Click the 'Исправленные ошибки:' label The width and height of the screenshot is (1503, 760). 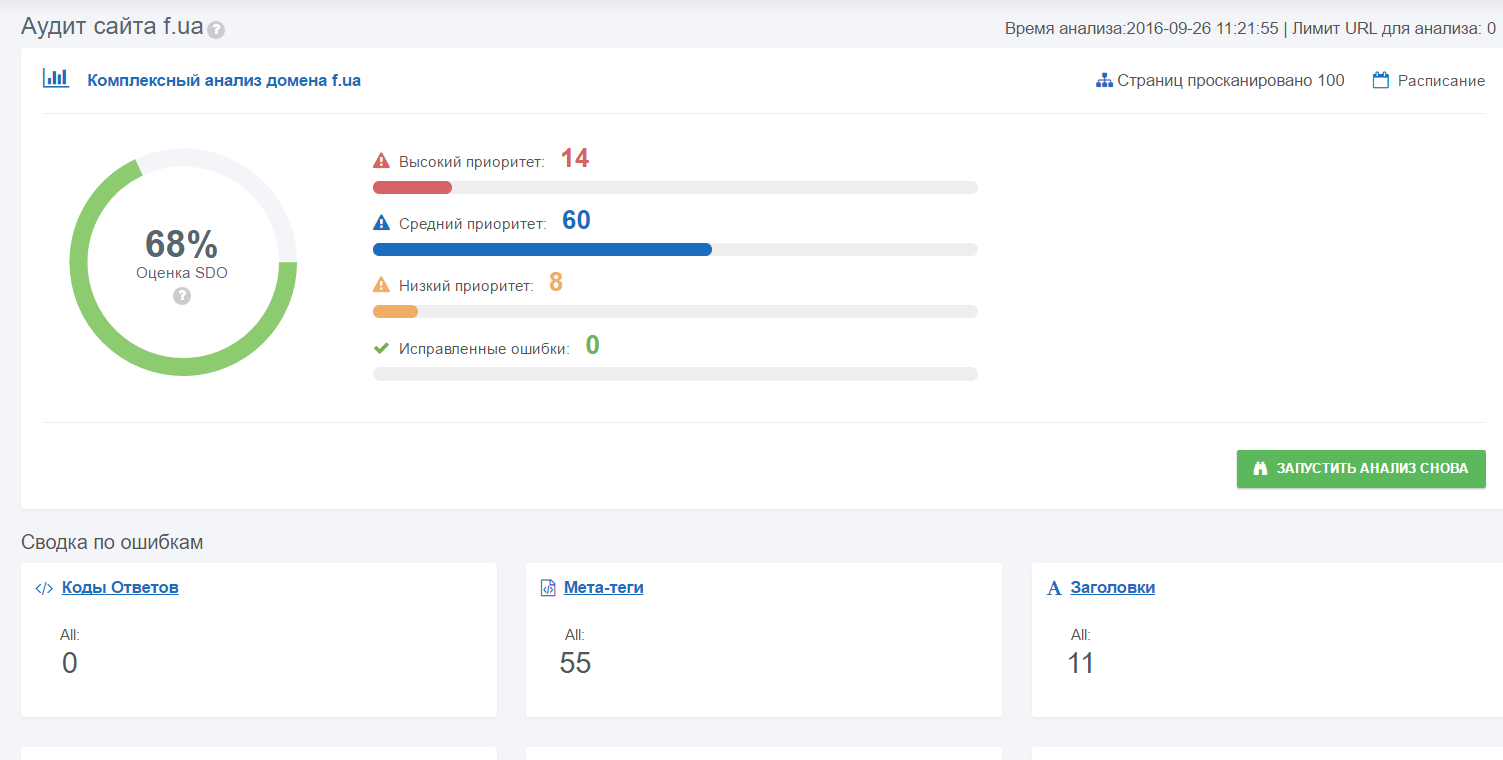click(485, 348)
